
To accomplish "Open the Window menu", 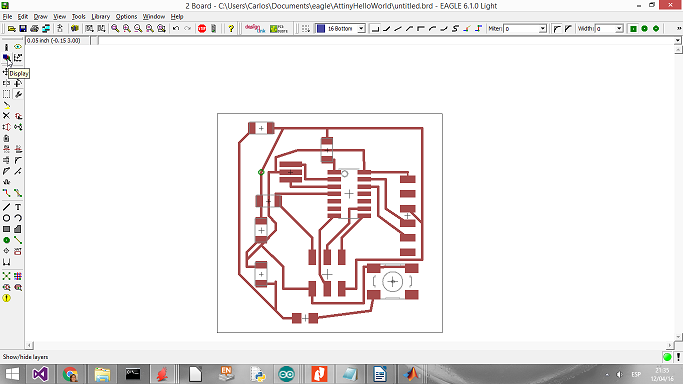I will (x=154, y=17).
